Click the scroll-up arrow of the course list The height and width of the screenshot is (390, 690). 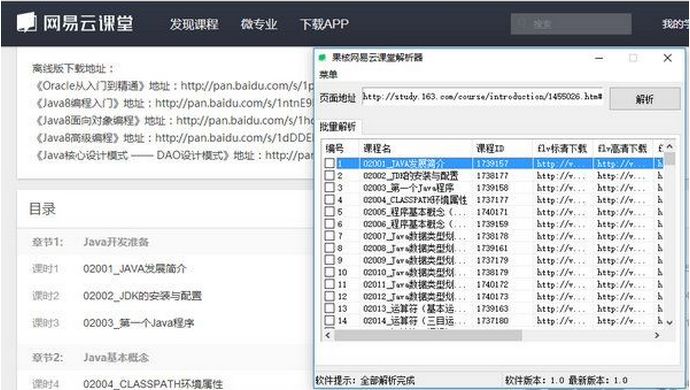(x=670, y=147)
